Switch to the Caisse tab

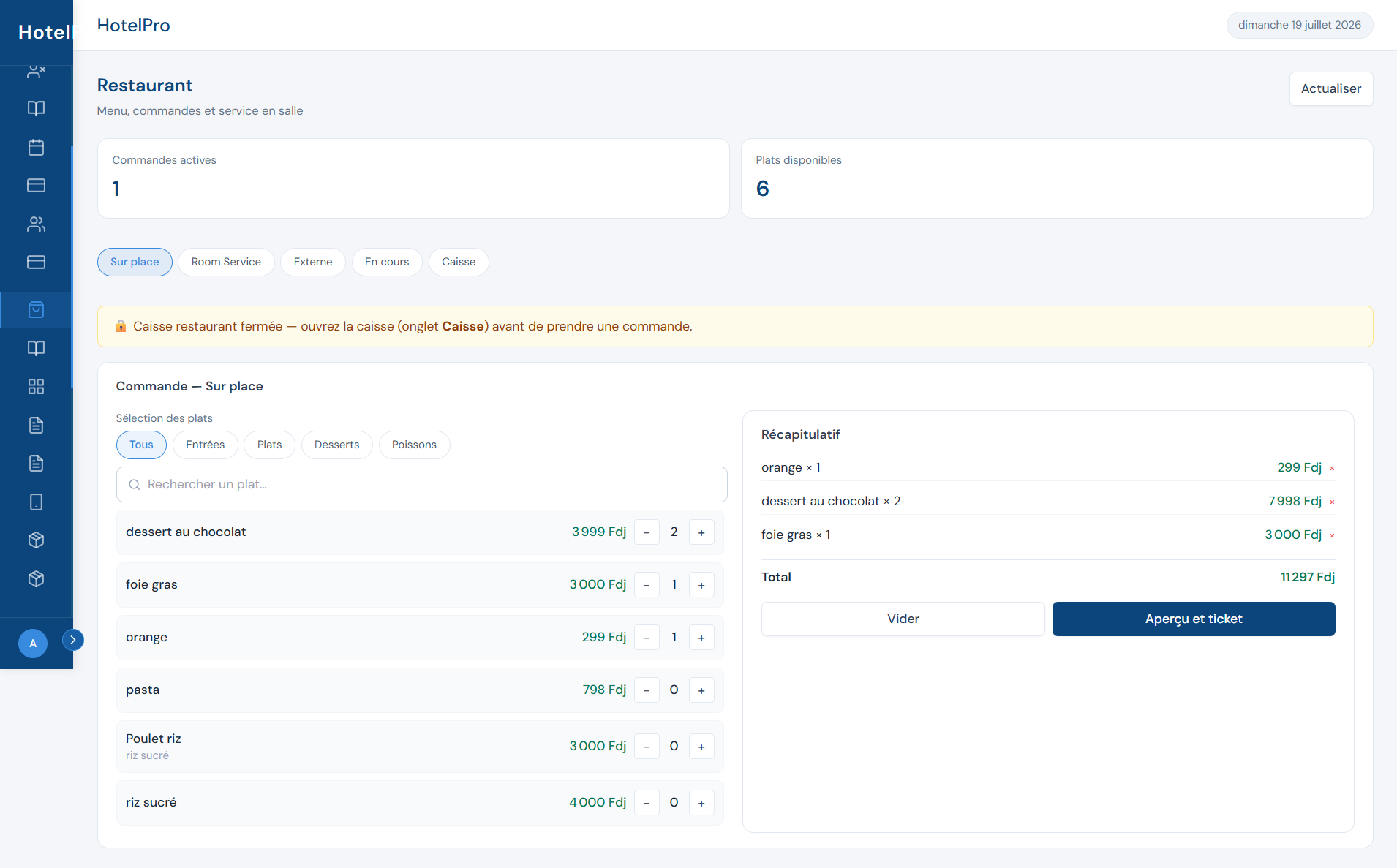pos(459,262)
